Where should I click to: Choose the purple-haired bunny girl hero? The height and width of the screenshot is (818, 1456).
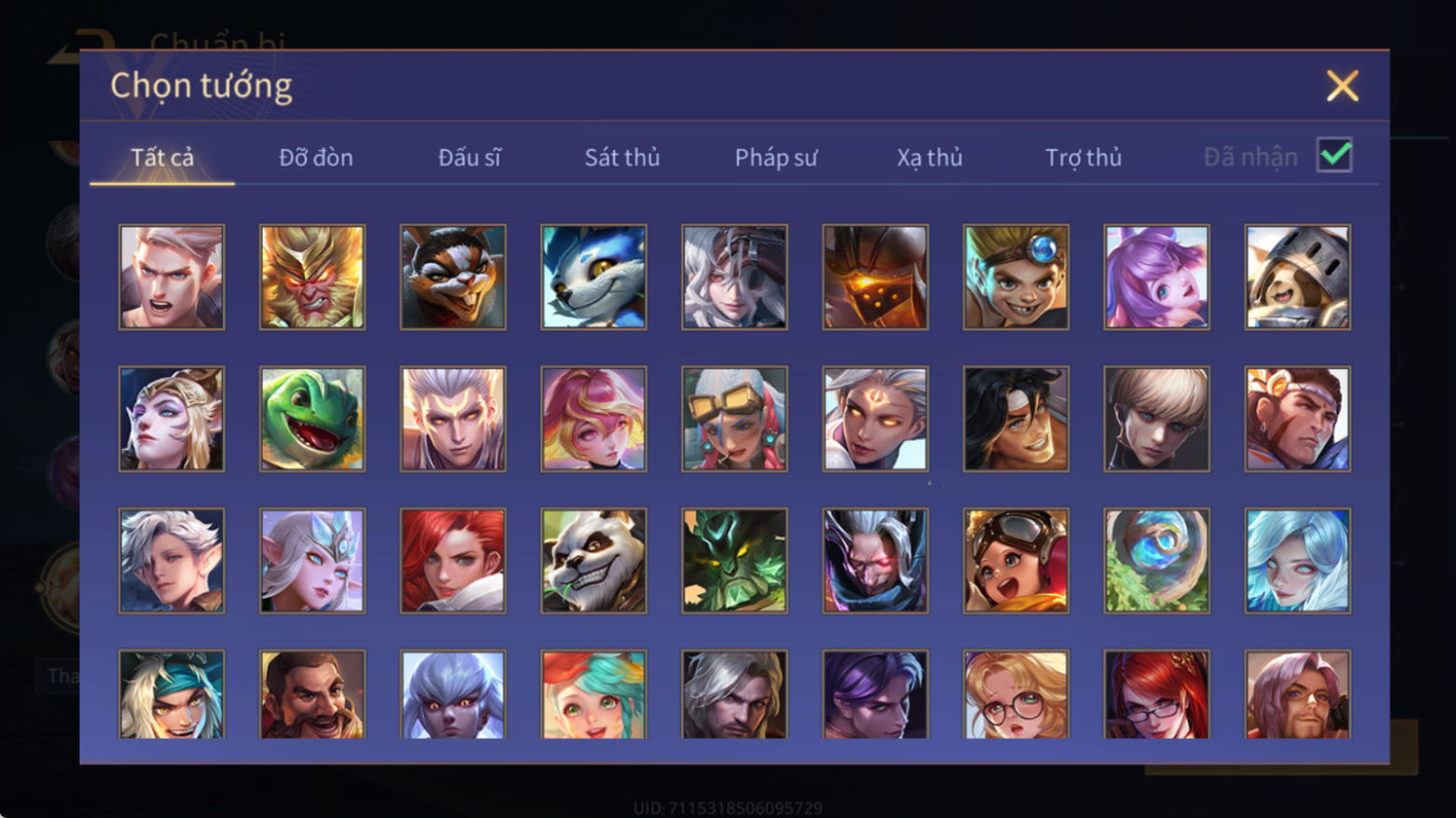[1157, 277]
